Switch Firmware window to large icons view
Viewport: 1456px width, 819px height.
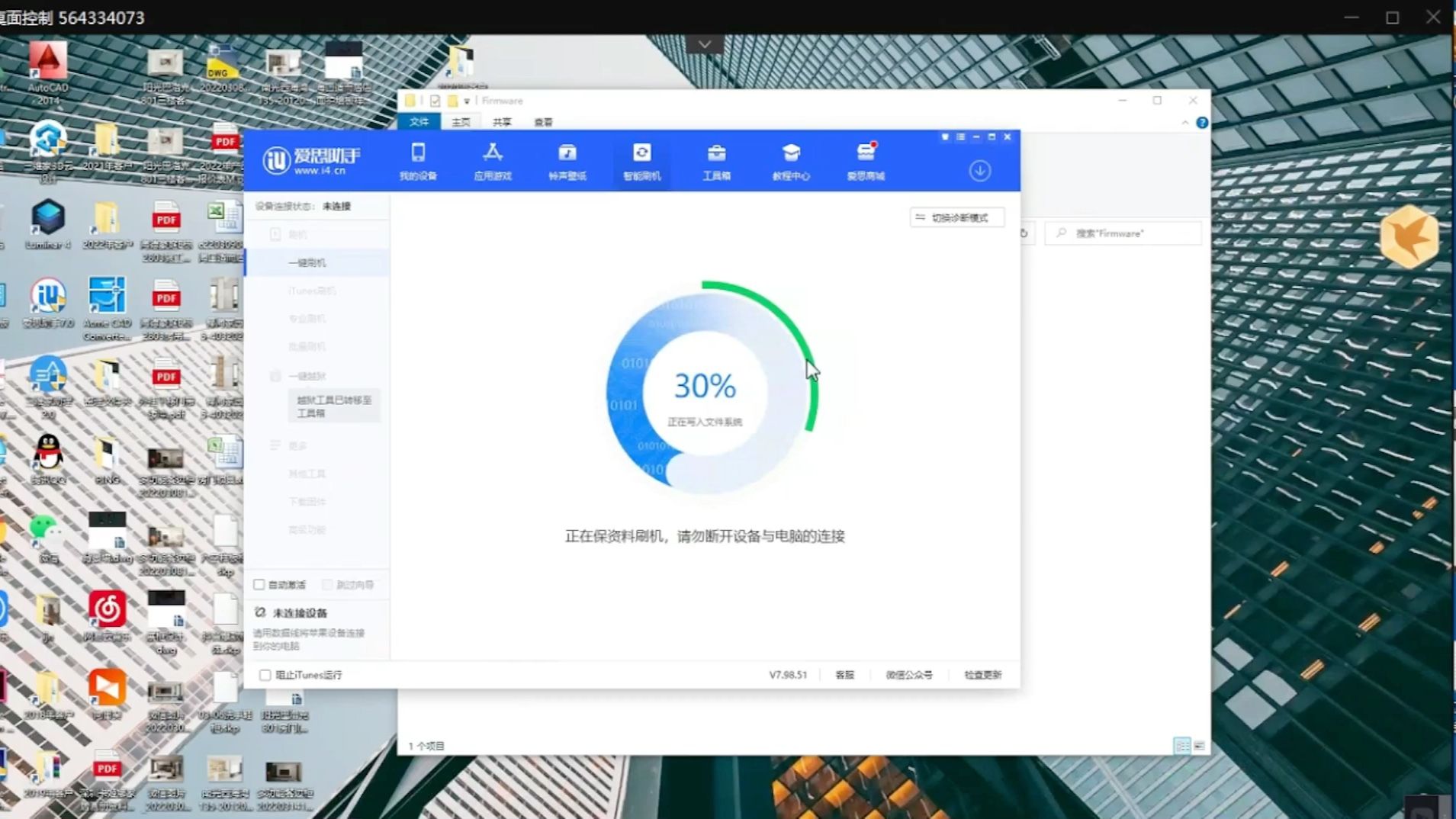click(1199, 746)
